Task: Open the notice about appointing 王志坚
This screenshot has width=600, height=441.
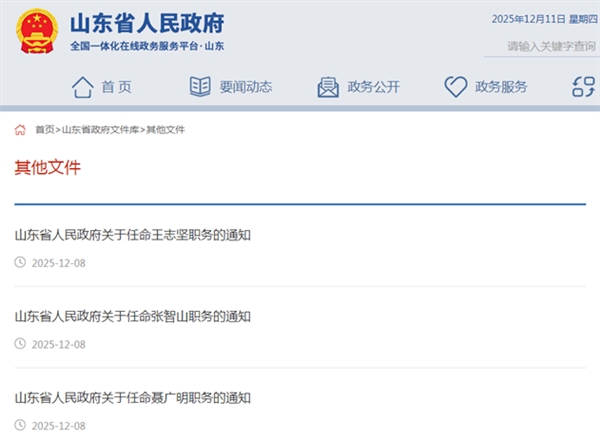Action: point(132,236)
